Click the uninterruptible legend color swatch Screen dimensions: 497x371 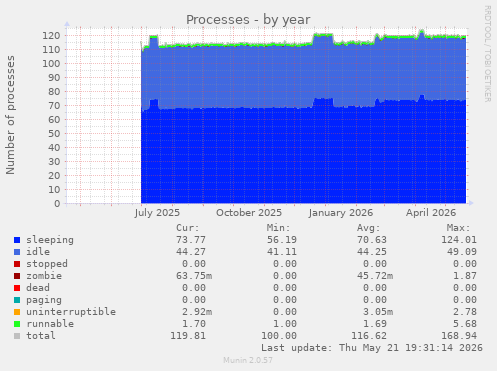pos(17,312)
